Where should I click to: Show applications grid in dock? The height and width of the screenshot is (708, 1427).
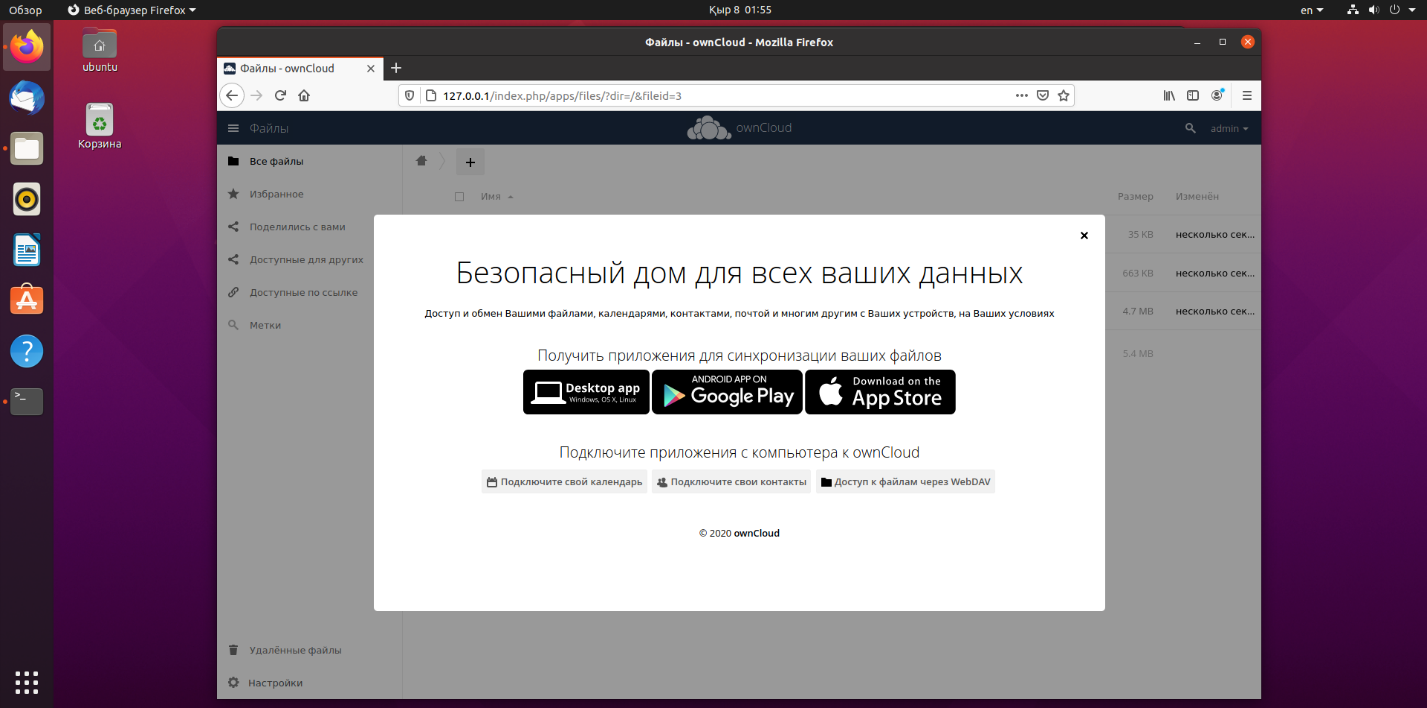(x=27, y=682)
